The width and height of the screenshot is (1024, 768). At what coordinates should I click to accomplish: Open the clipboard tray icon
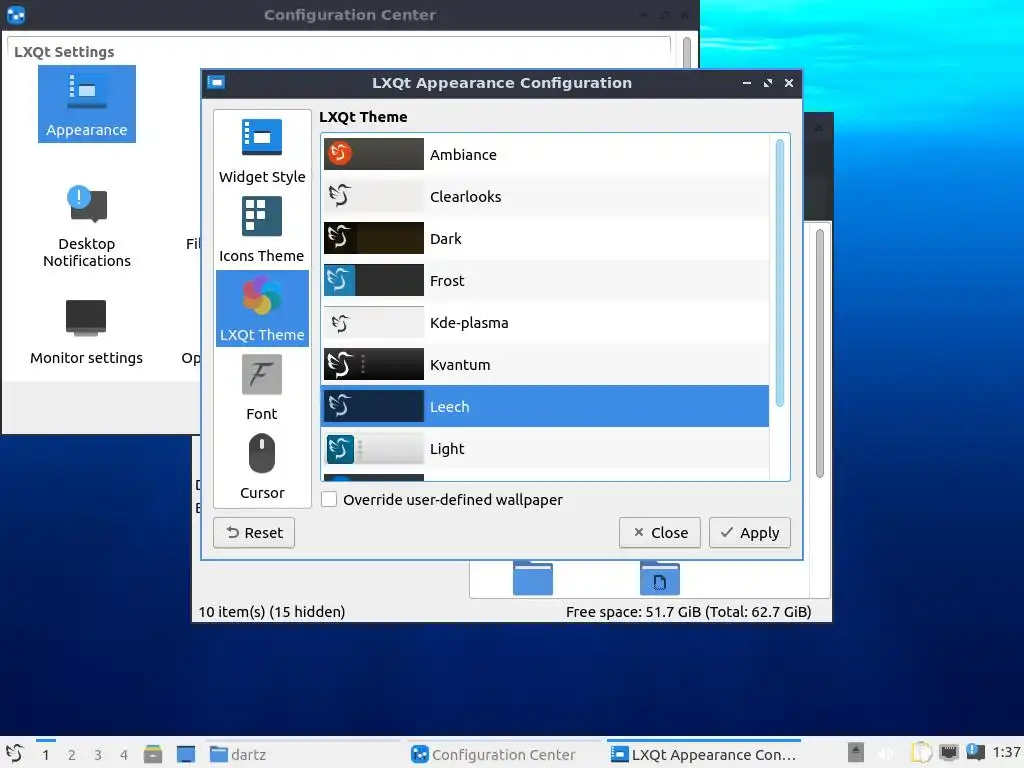pyautogui.click(x=921, y=753)
